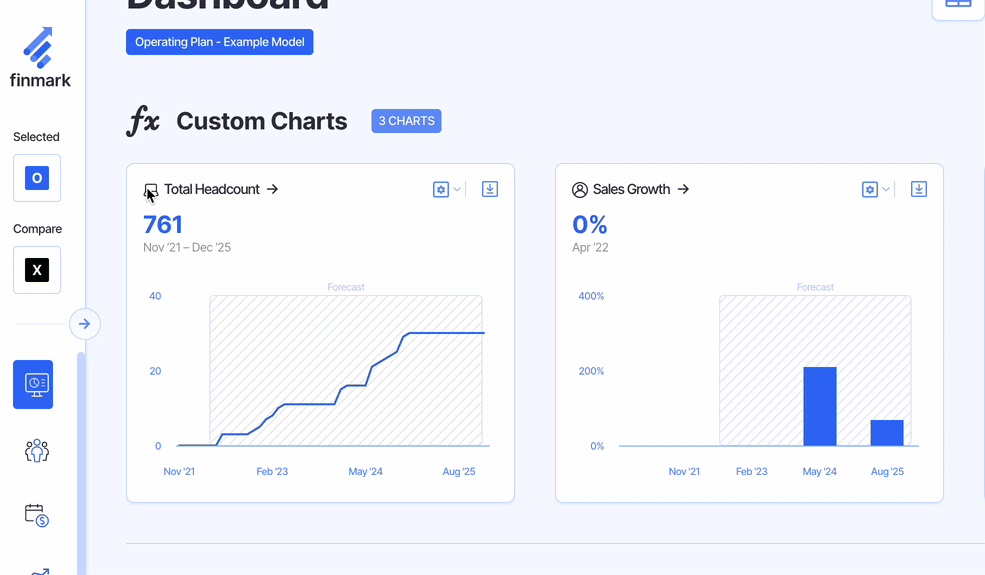Image resolution: width=985 pixels, height=575 pixels.
Task: Open the calendar with dollar sign icon
Action: click(x=37, y=515)
